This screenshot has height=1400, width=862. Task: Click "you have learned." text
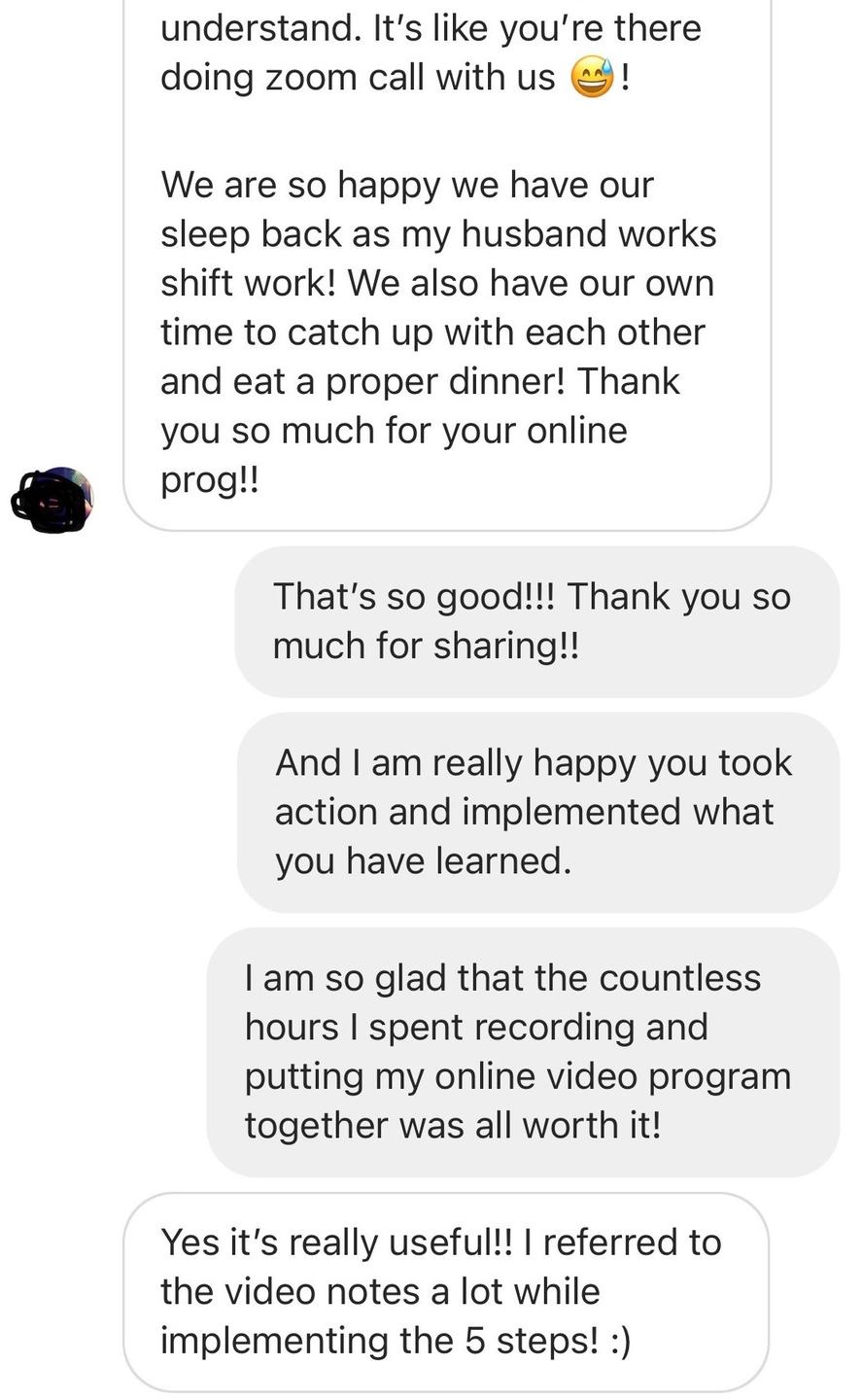click(423, 860)
